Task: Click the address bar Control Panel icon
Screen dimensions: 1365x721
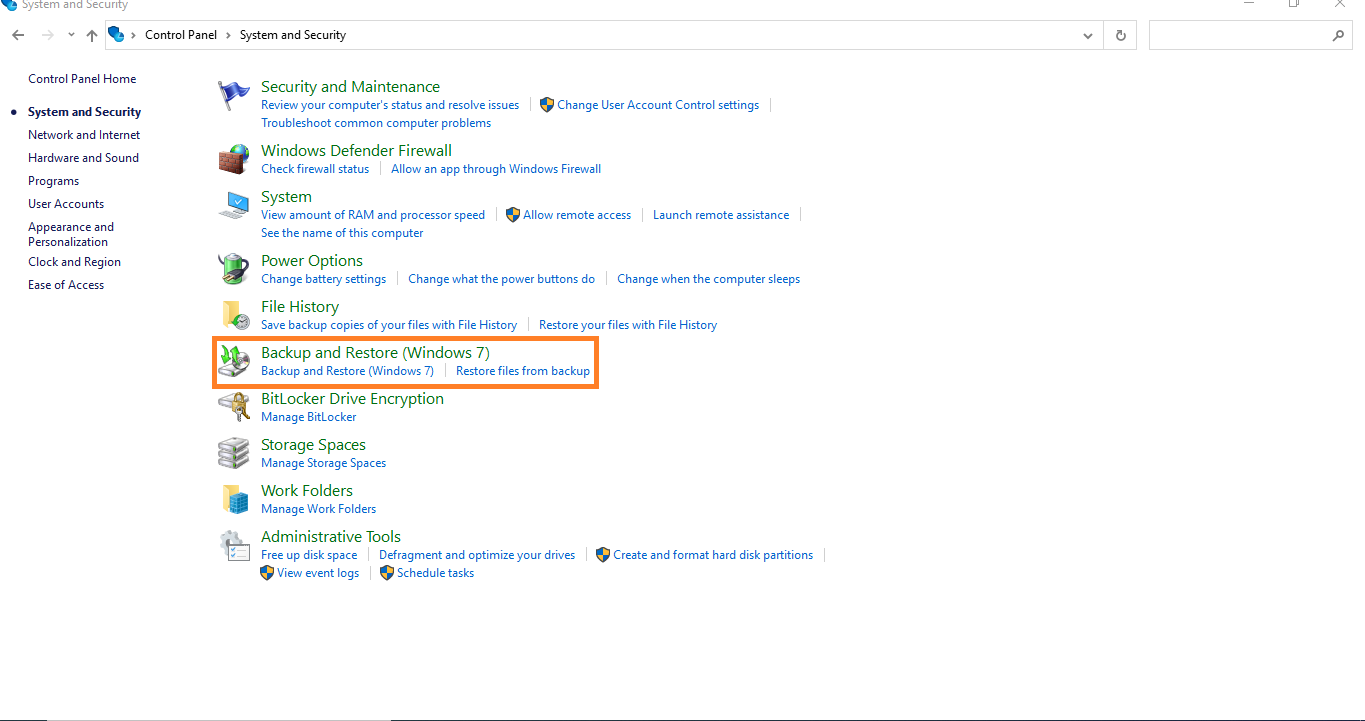Action: point(116,35)
